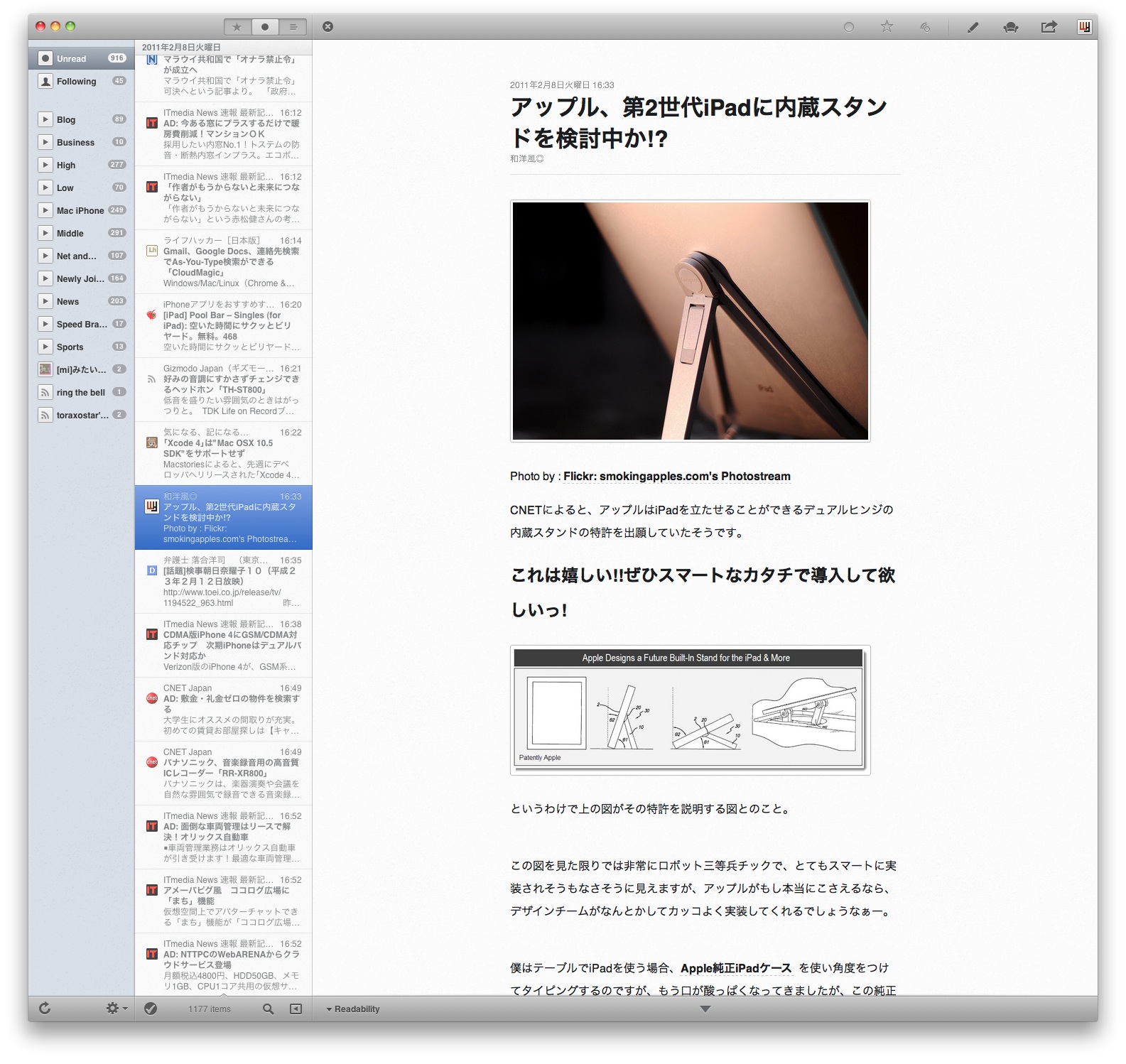Click the iPad stand patent diagram image
This screenshot has height=1064, width=1126.
[690, 710]
